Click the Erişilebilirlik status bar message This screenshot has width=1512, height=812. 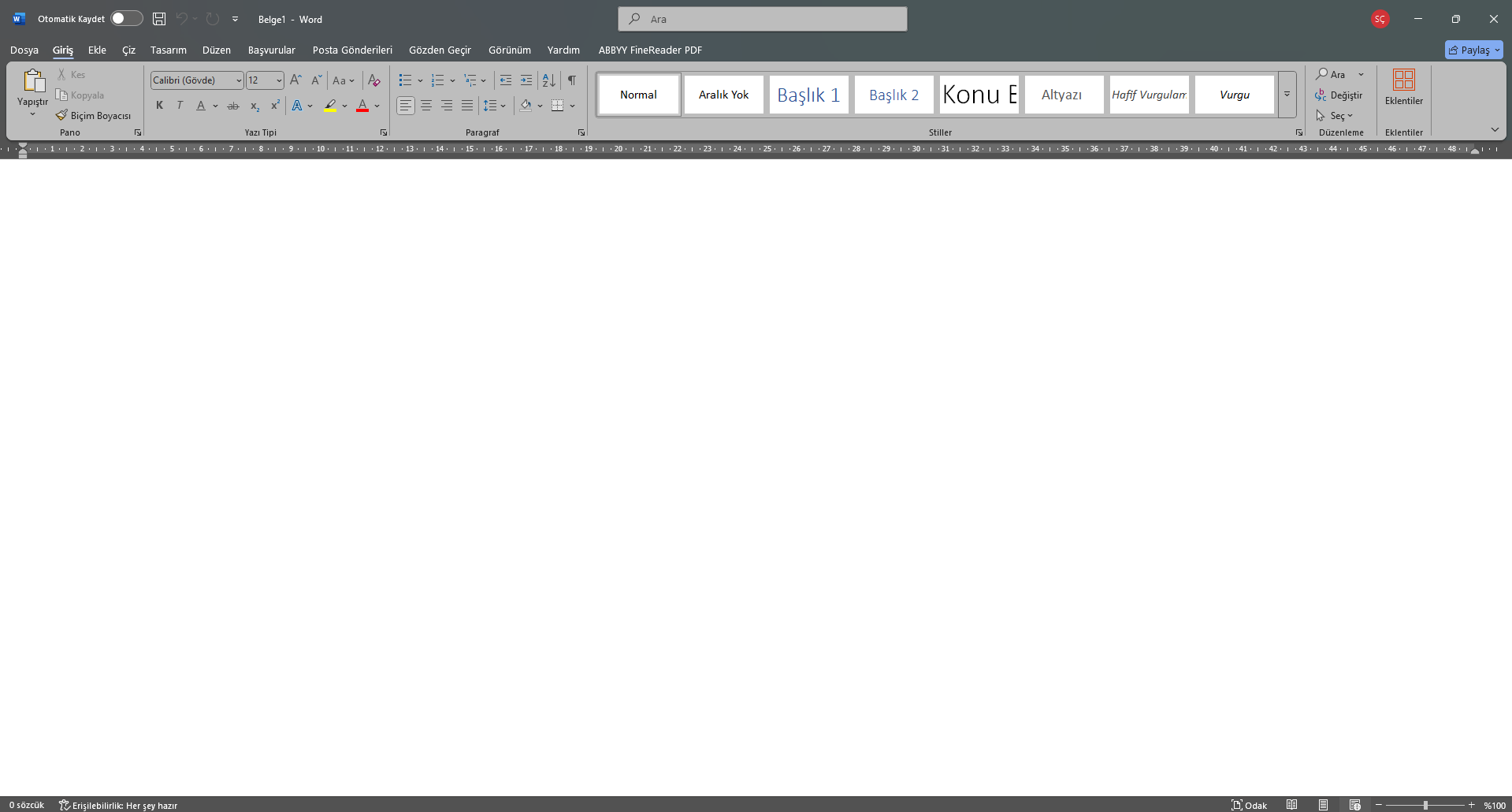point(118,805)
